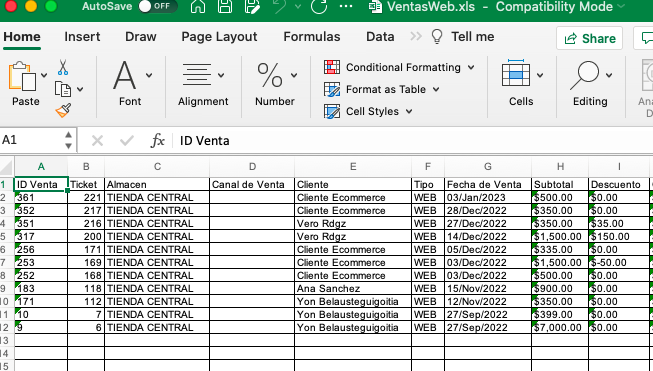Image resolution: width=653 pixels, height=371 pixels.
Task: Expand the Copy options arrow
Action: (80, 89)
